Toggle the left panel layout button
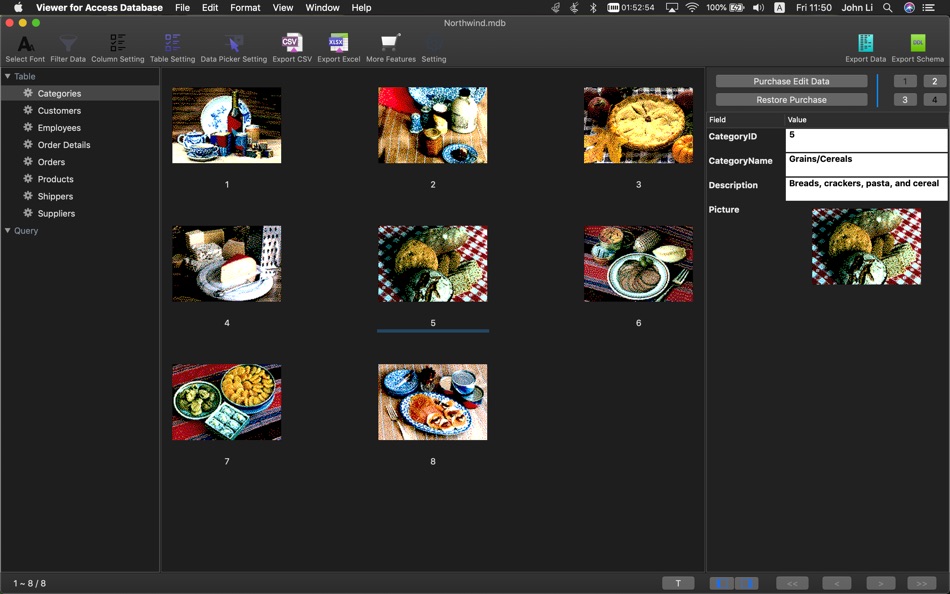The image size is (950, 594). coord(721,583)
